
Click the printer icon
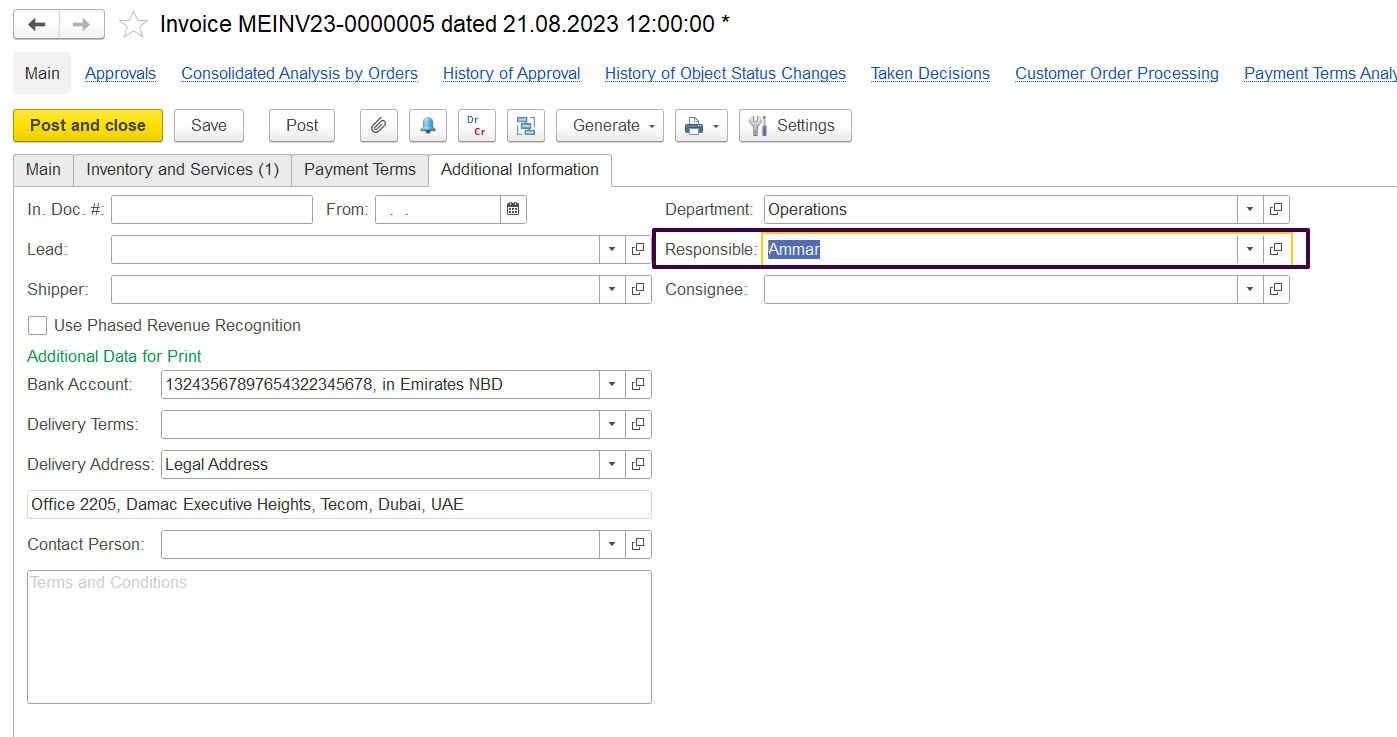[693, 126]
